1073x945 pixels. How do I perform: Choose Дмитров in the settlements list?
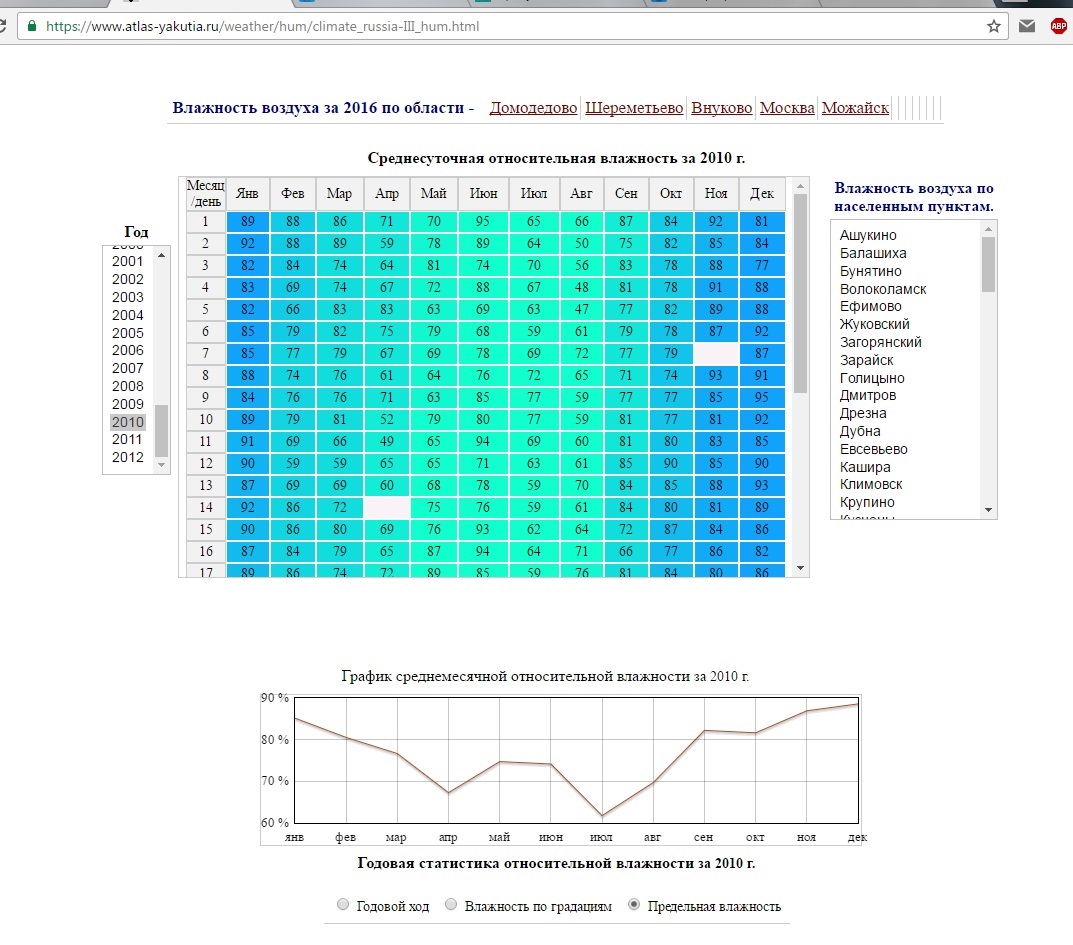point(868,395)
